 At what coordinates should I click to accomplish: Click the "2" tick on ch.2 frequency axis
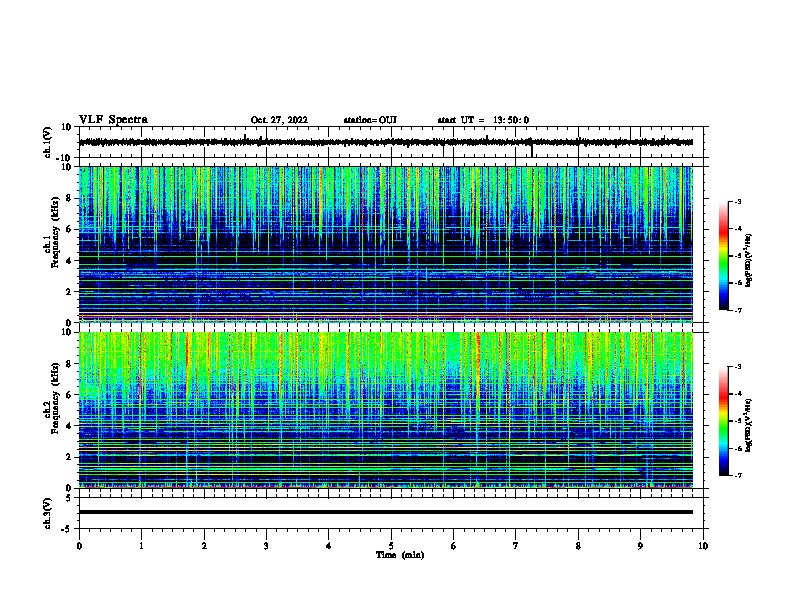pyautogui.click(x=69, y=457)
